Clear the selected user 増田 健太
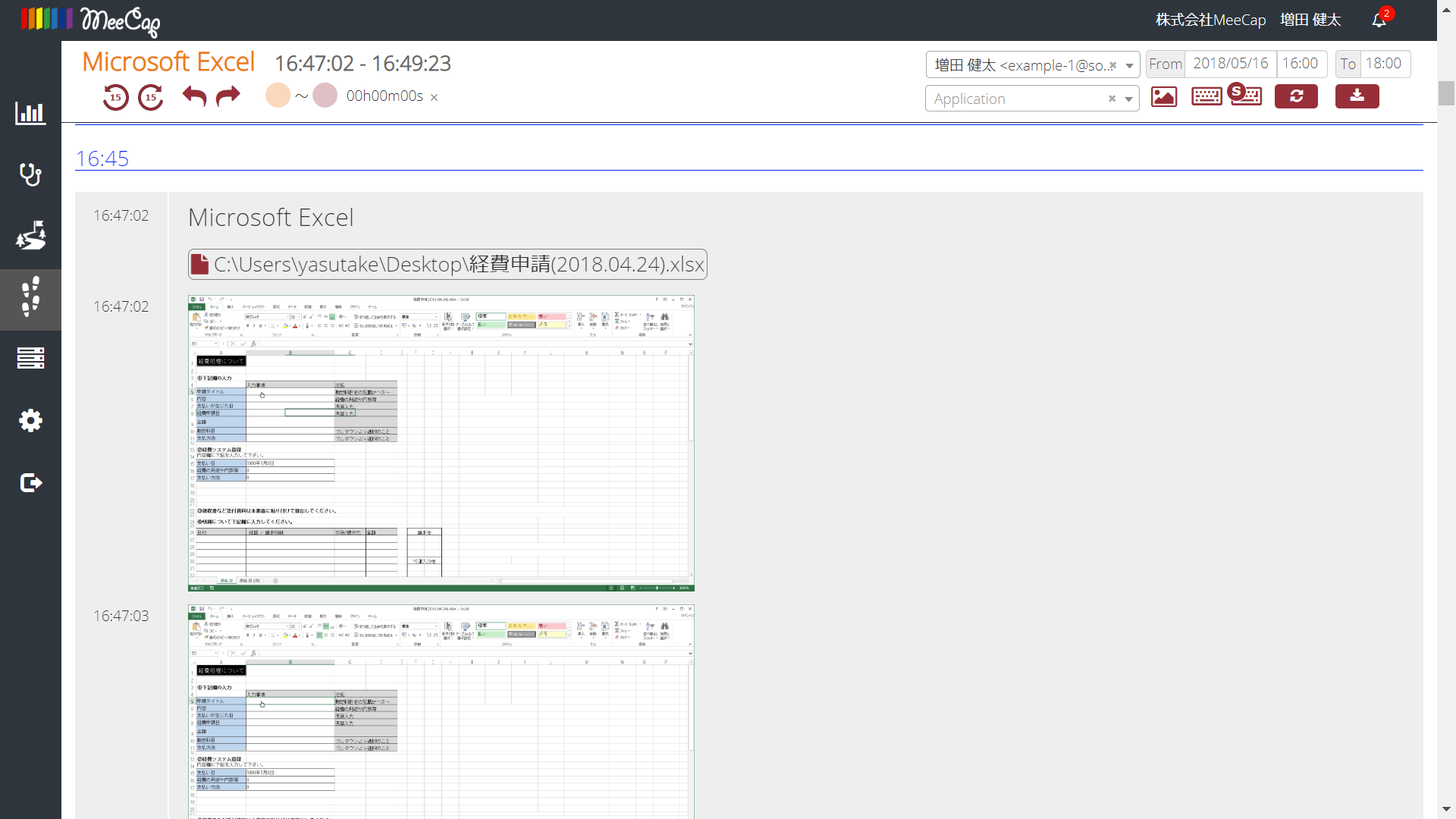1456x819 pixels. tap(1112, 65)
